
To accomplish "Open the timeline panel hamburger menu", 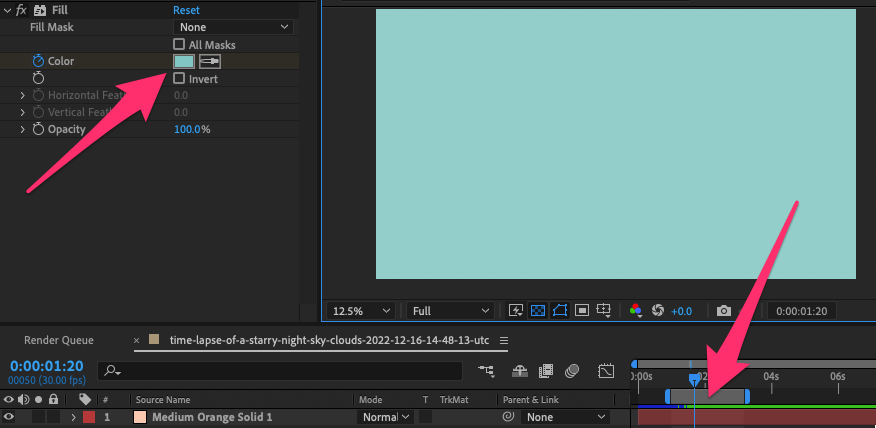I will tap(503, 340).
